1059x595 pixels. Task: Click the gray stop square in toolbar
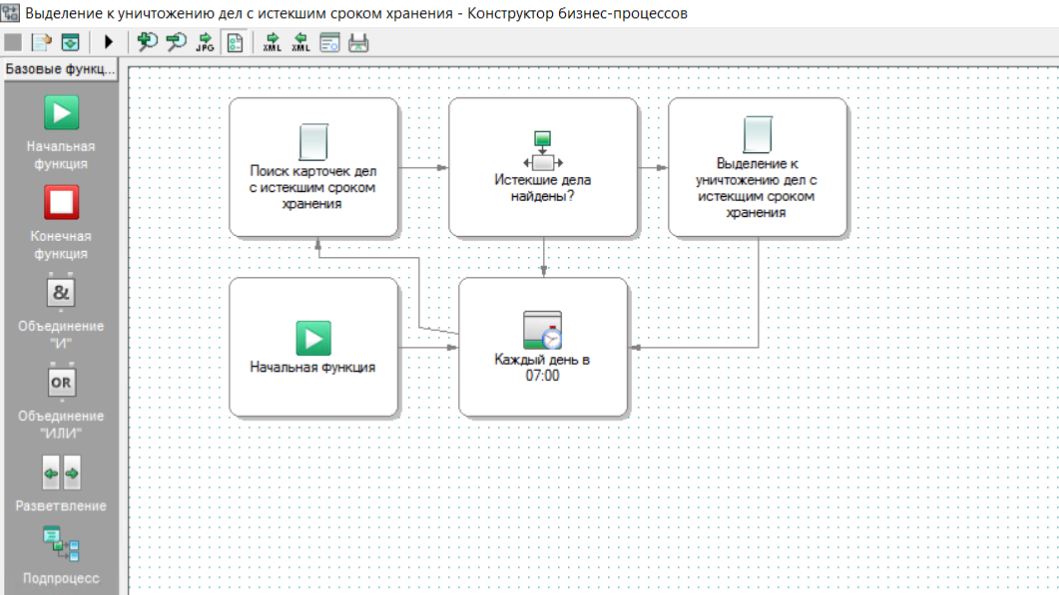coord(13,42)
